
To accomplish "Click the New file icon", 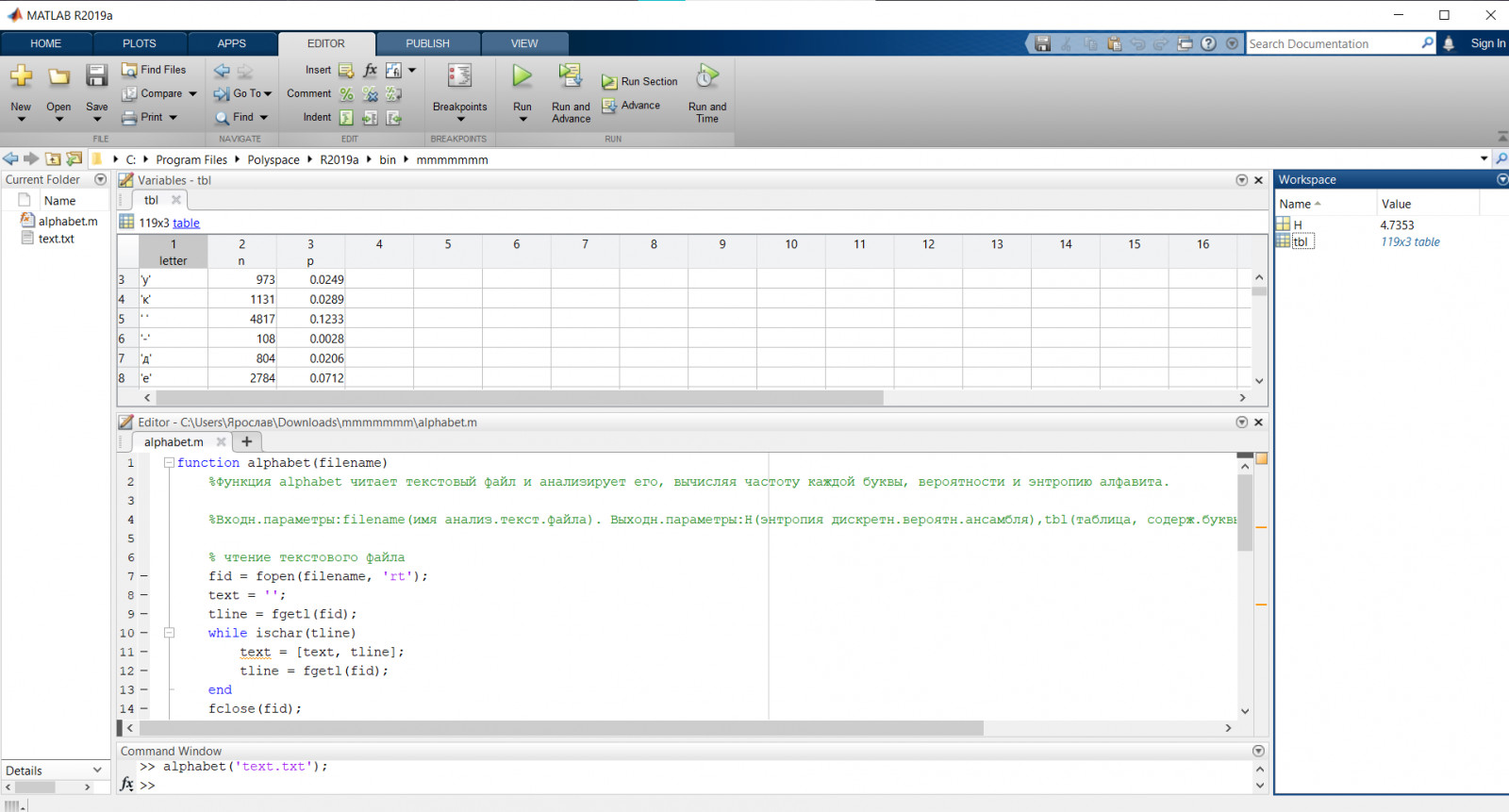I will tap(21, 76).
